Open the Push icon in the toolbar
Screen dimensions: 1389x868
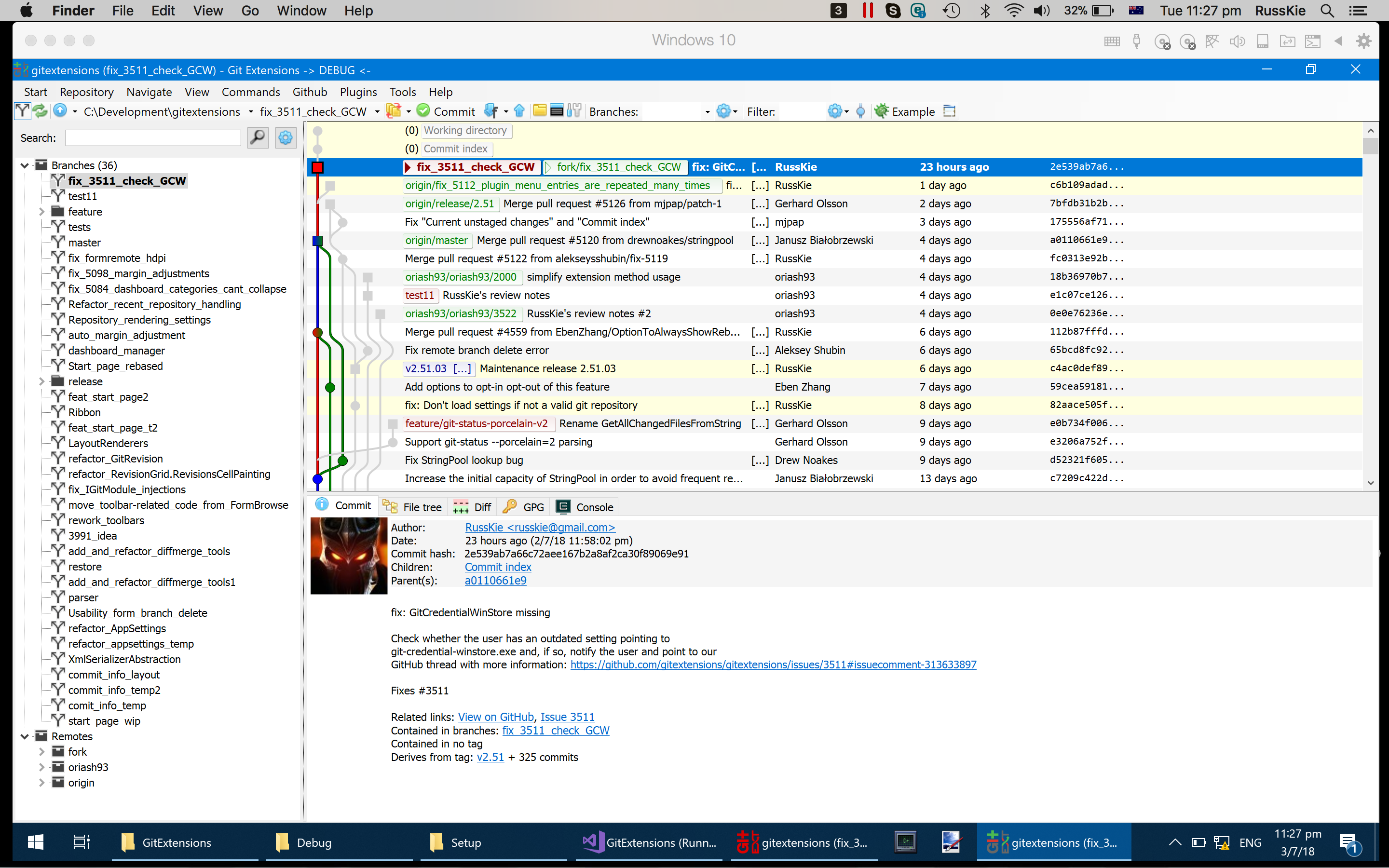coord(519,111)
